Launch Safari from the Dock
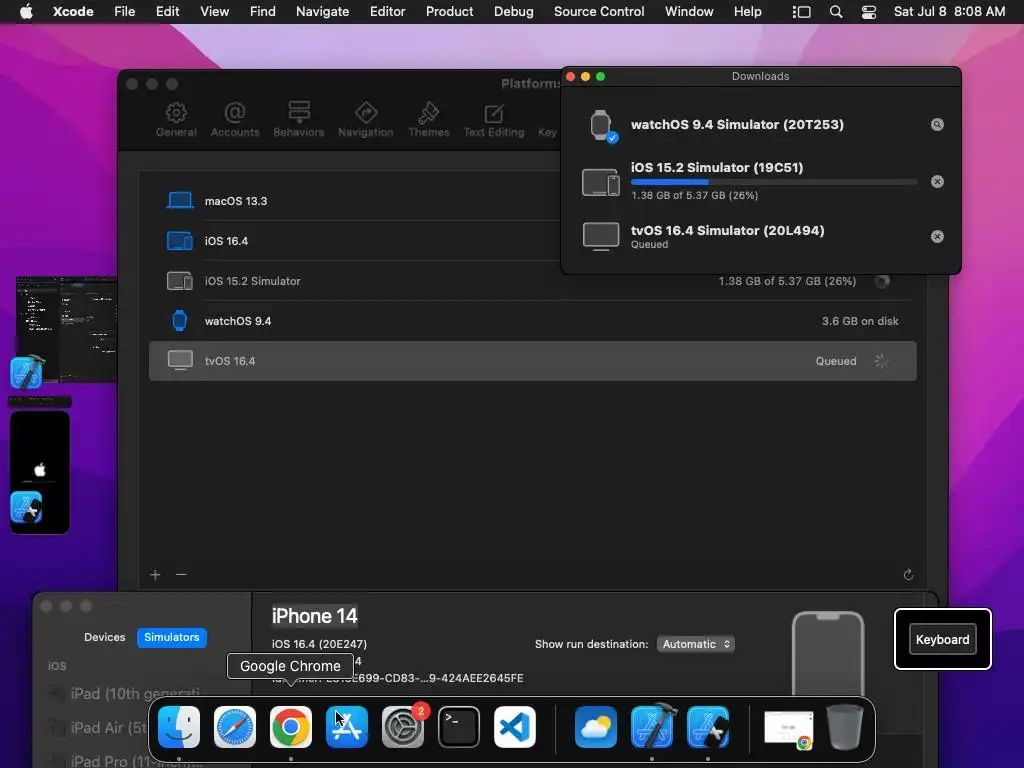Image resolution: width=1024 pixels, height=768 pixels. click(x=234, y=727)
